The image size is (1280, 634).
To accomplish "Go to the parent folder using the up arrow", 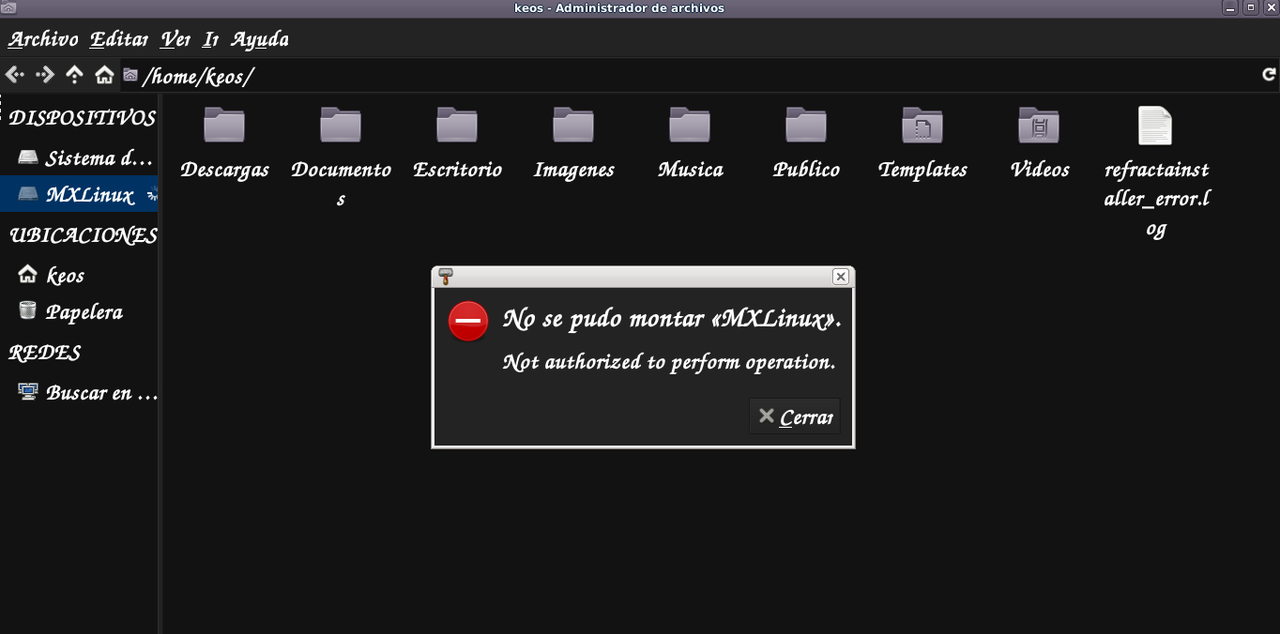I will click(x=74, y=75).
